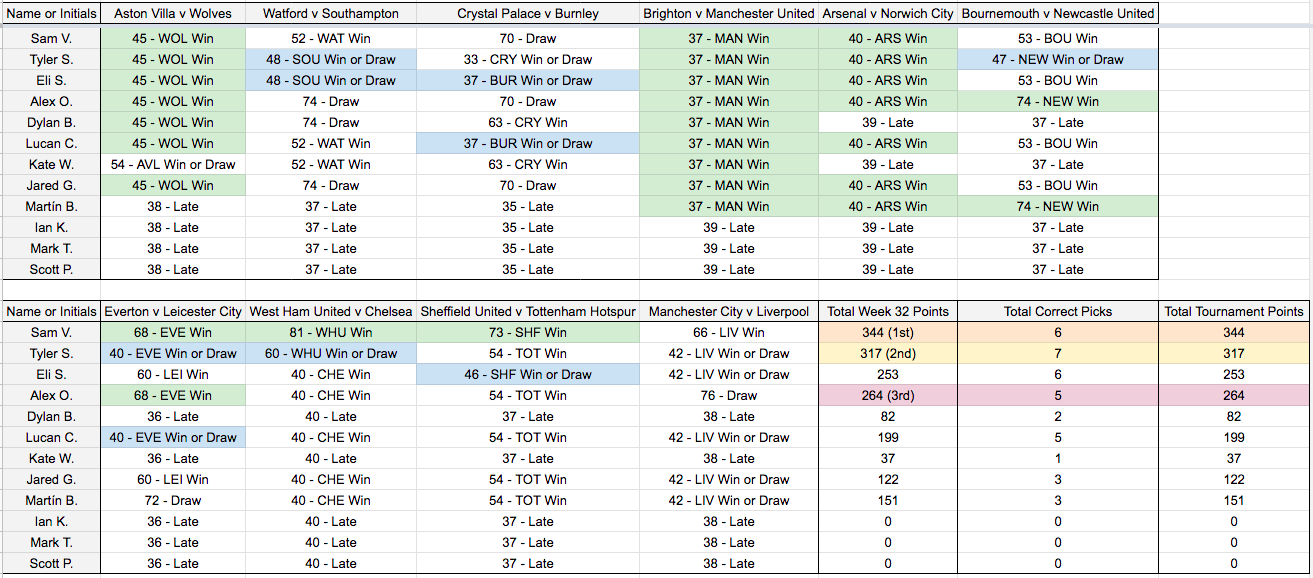Select the 76 - Draw cell for Alex O.
Viewport: 1313px width, 578px height.
728,396
